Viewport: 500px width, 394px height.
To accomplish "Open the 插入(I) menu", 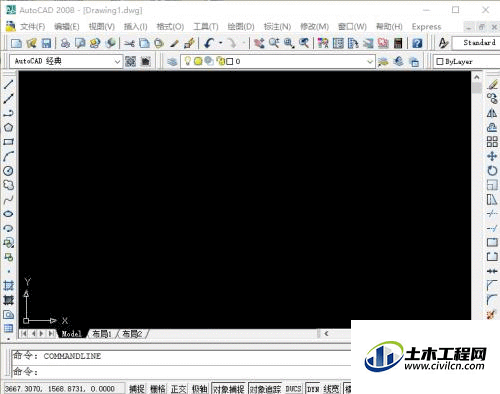I will [135, 27].
